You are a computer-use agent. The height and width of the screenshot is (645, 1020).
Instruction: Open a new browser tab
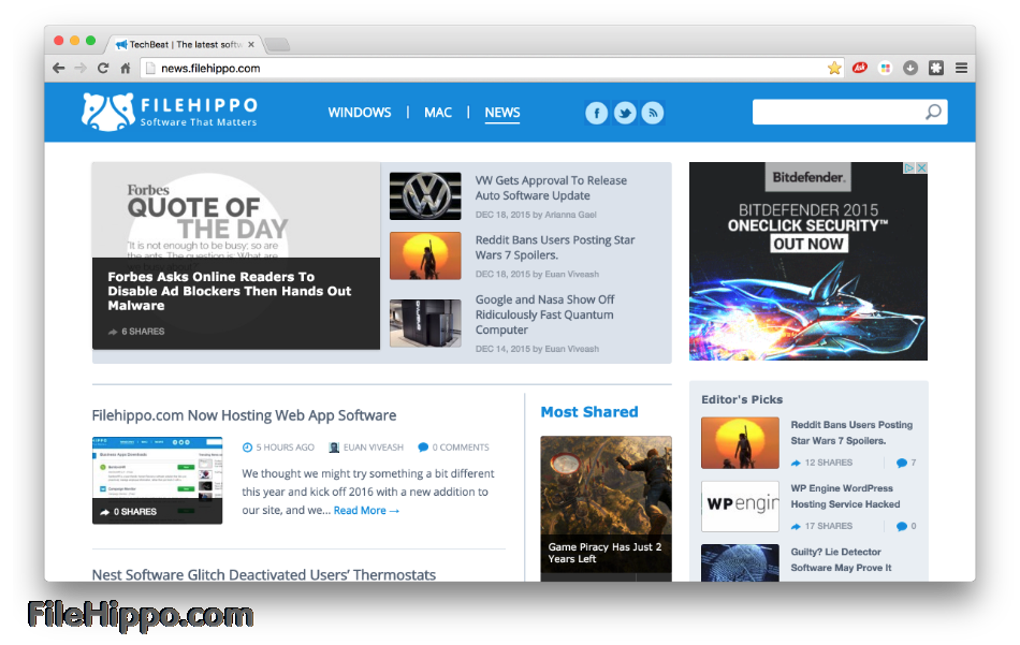tap(277, 44)
